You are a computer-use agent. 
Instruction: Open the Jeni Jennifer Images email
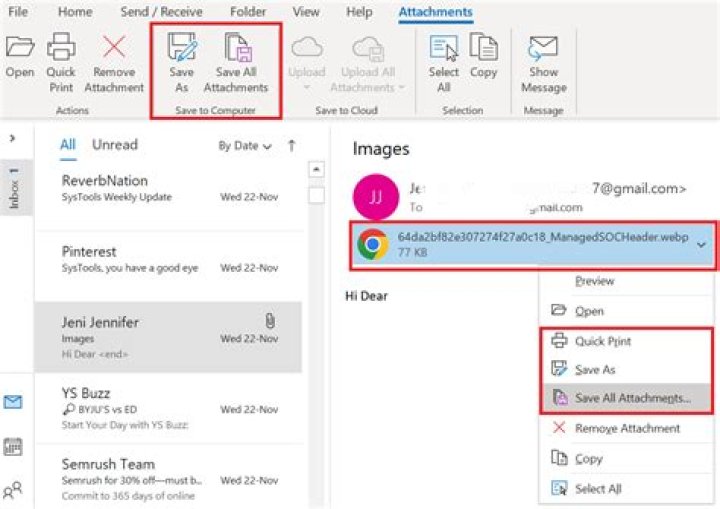tap(169, 337)
